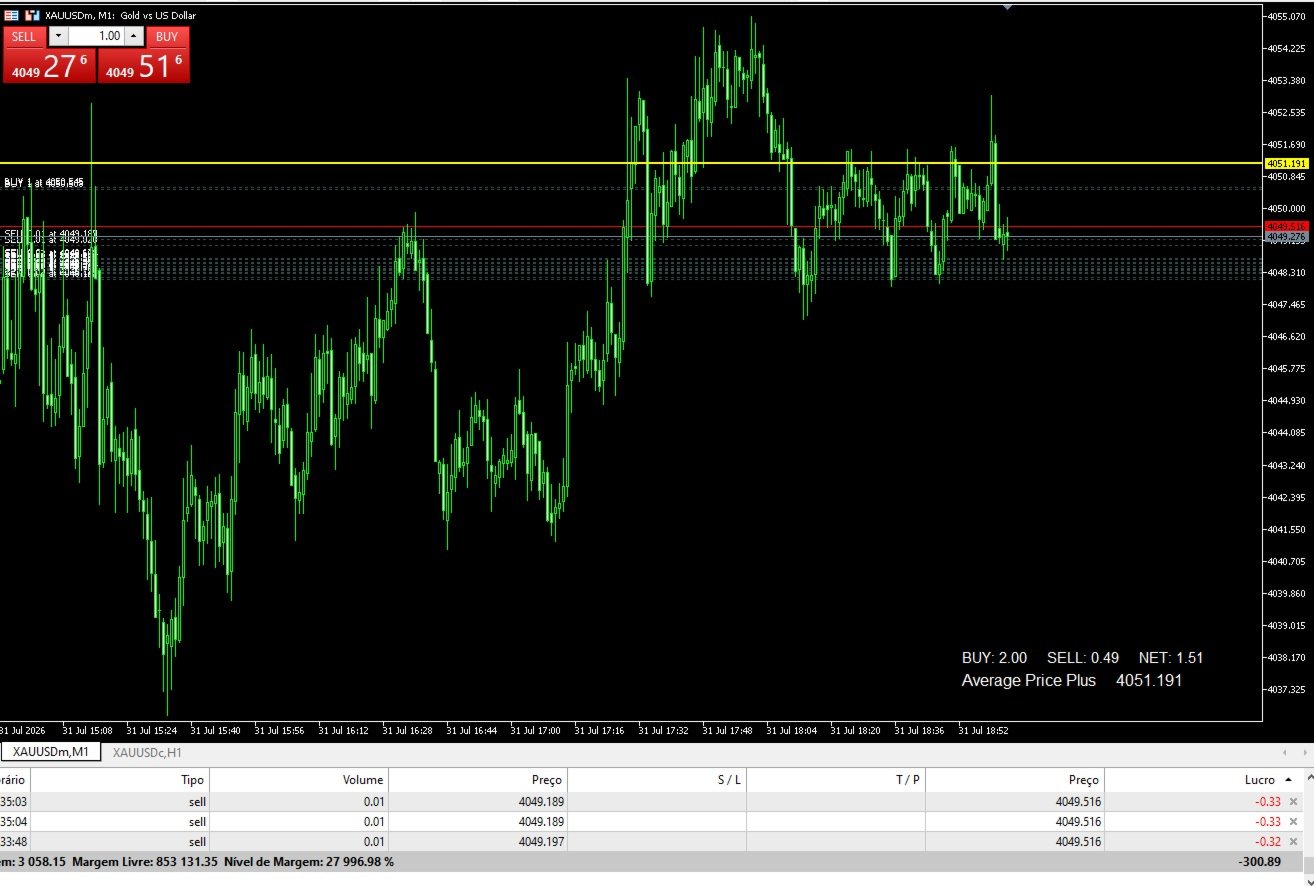The width and height of the screenshot is (1314, 886).
Task: Click the yellow 4051.191 price label
Action: click(1286, 163)
